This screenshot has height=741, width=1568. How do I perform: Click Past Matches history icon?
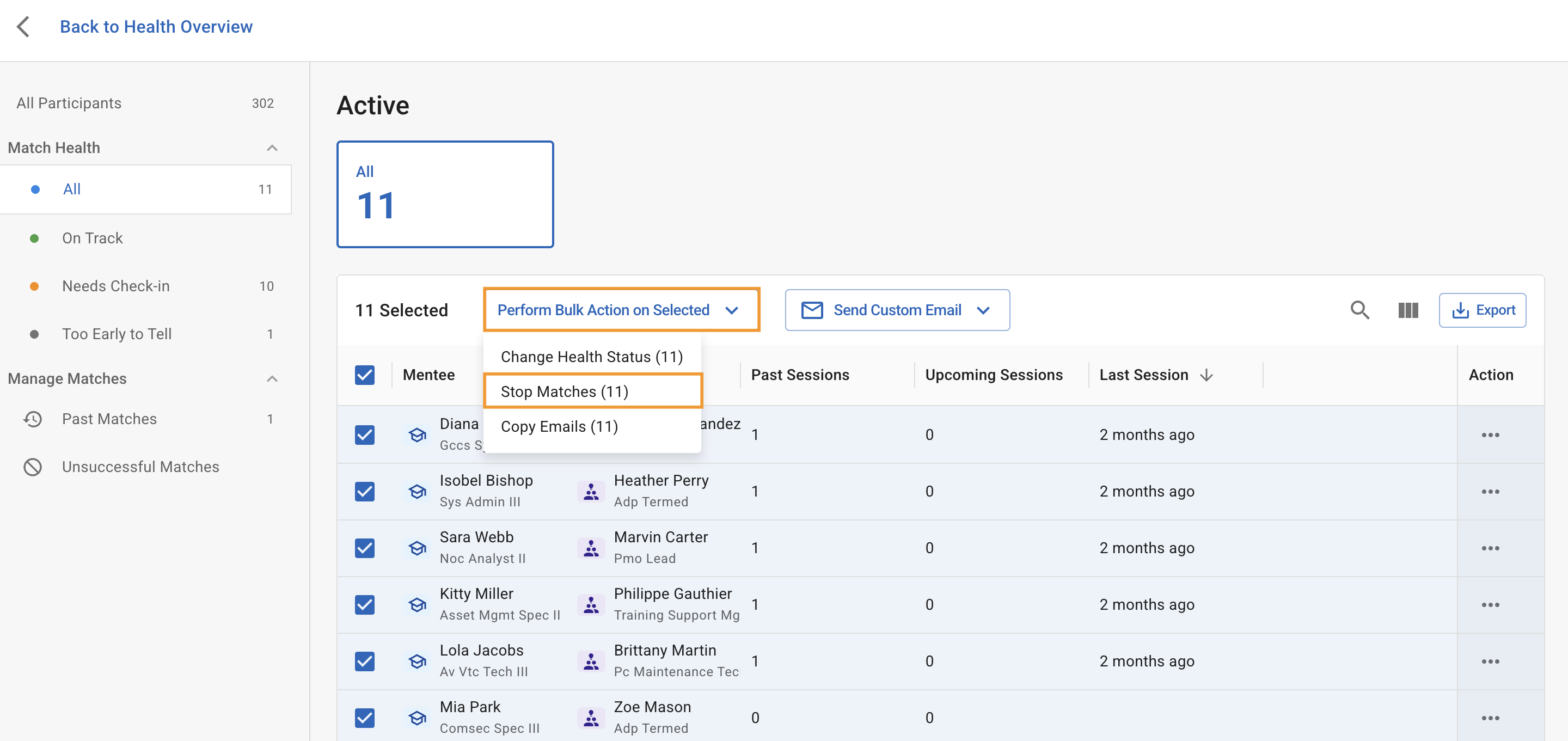33,419
